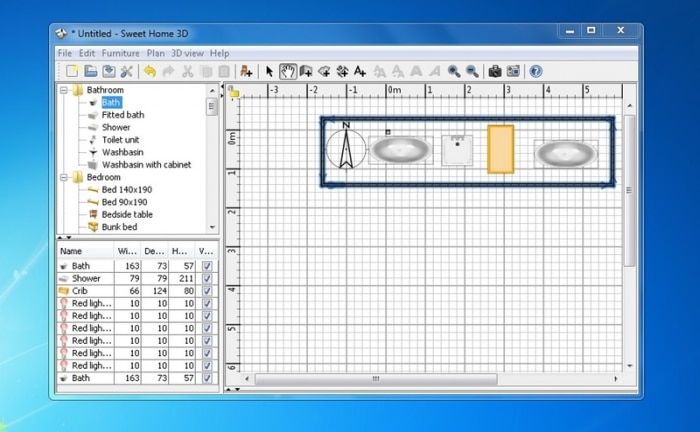The image size is (700, 432).
Task: Click the Zoom out magnifier icon
Action: click(472, 71)
